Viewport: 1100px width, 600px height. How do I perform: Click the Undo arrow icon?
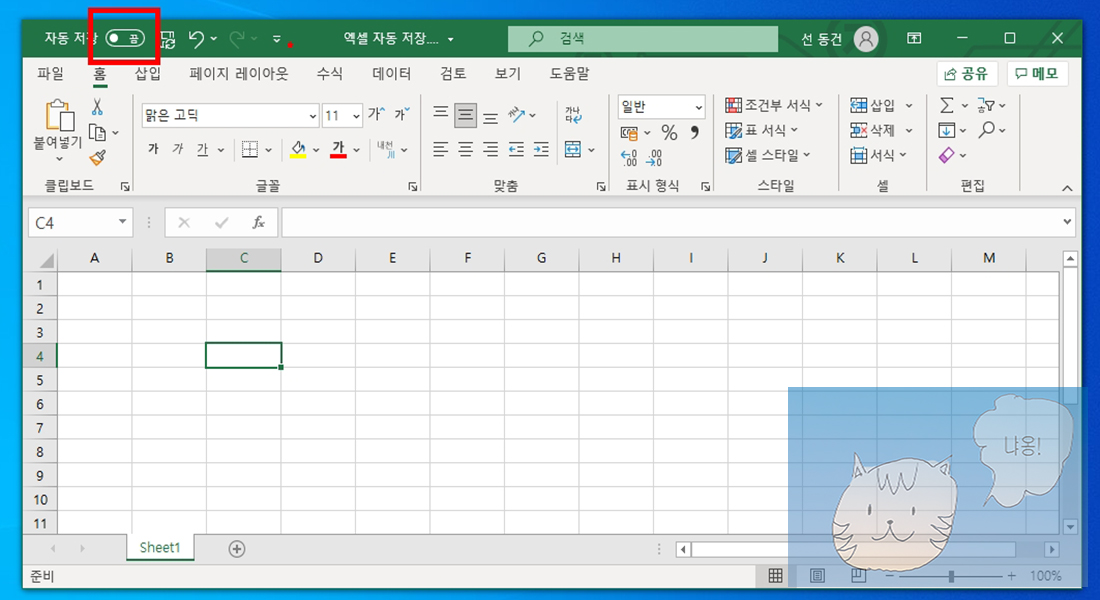[x=196, y=39]
